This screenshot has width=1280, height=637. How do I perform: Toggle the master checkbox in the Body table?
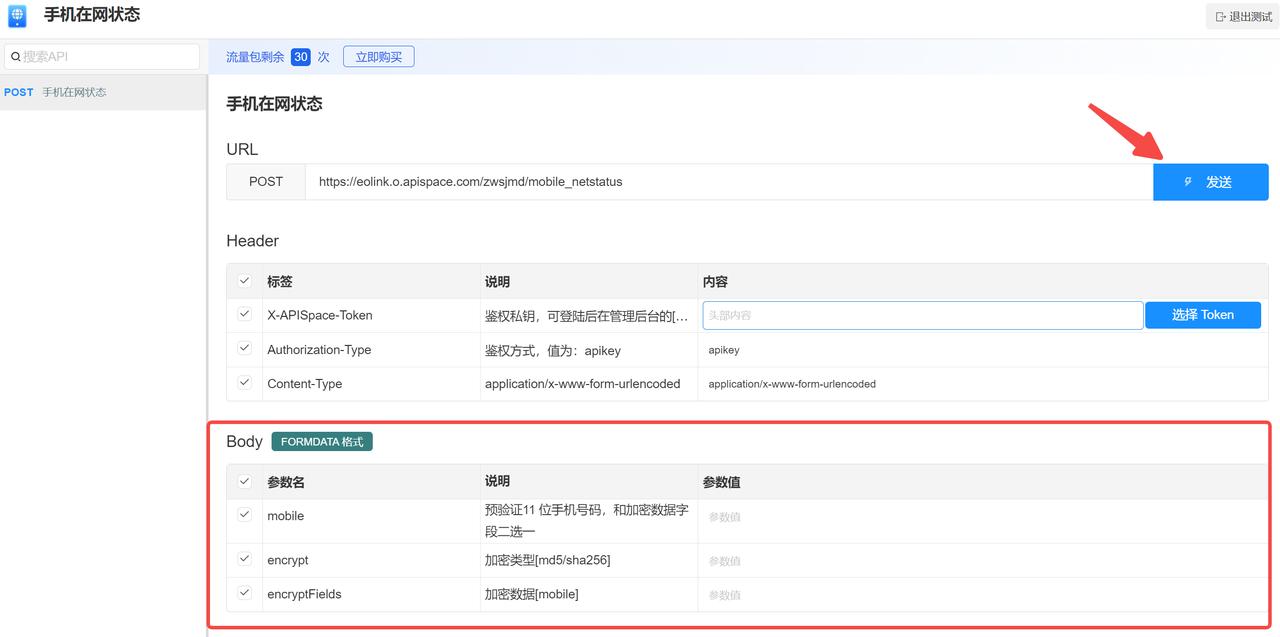[x=243, y=480]
